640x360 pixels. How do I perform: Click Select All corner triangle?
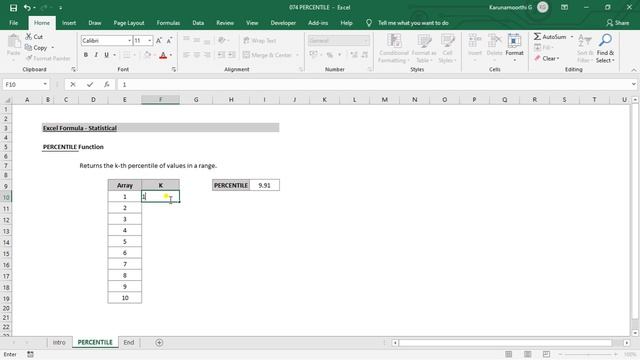click(7, 100)
